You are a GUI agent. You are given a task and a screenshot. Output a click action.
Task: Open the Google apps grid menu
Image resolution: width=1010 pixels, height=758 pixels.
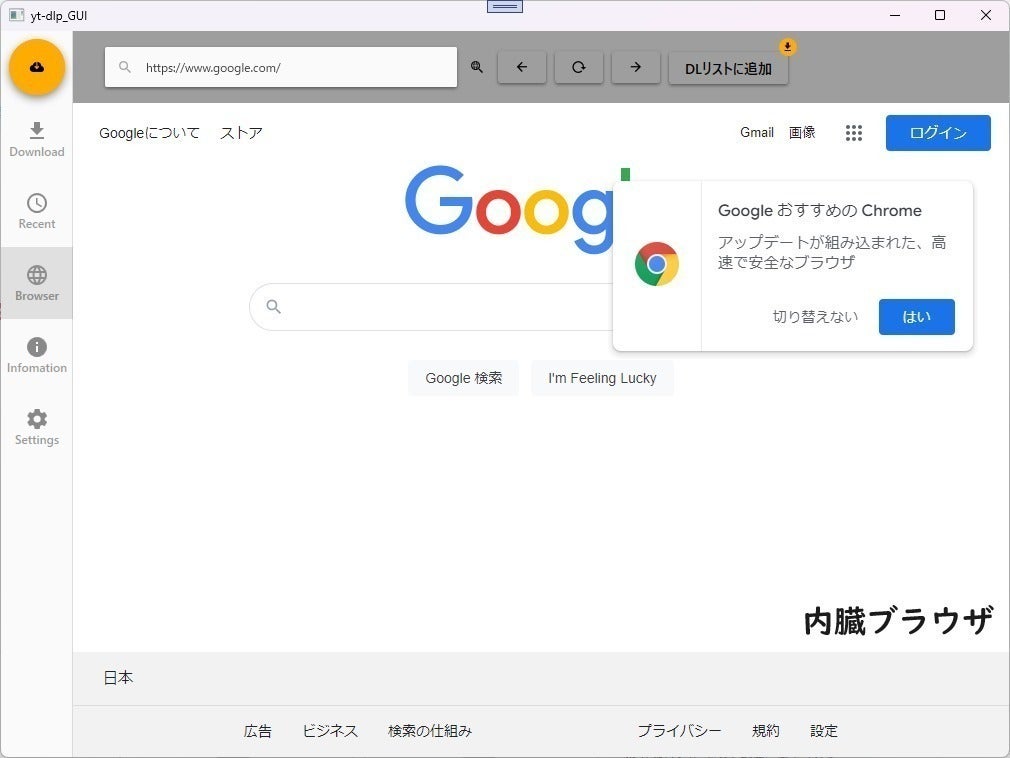pos(853,132)
